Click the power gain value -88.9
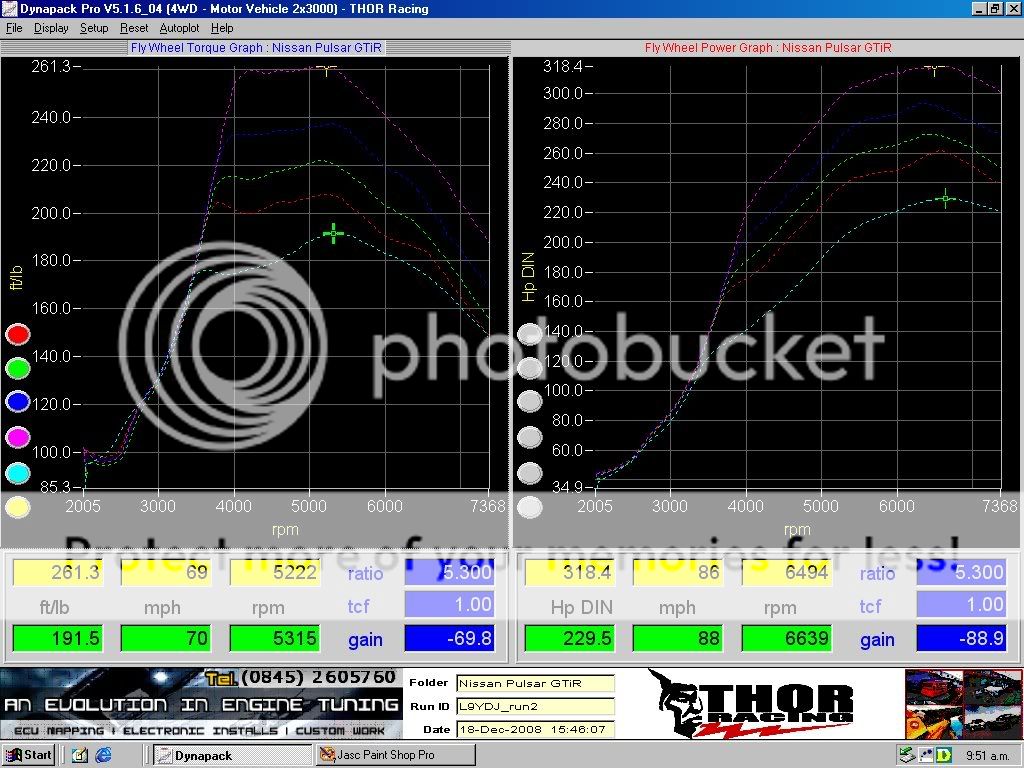 (x=961, y=638)
